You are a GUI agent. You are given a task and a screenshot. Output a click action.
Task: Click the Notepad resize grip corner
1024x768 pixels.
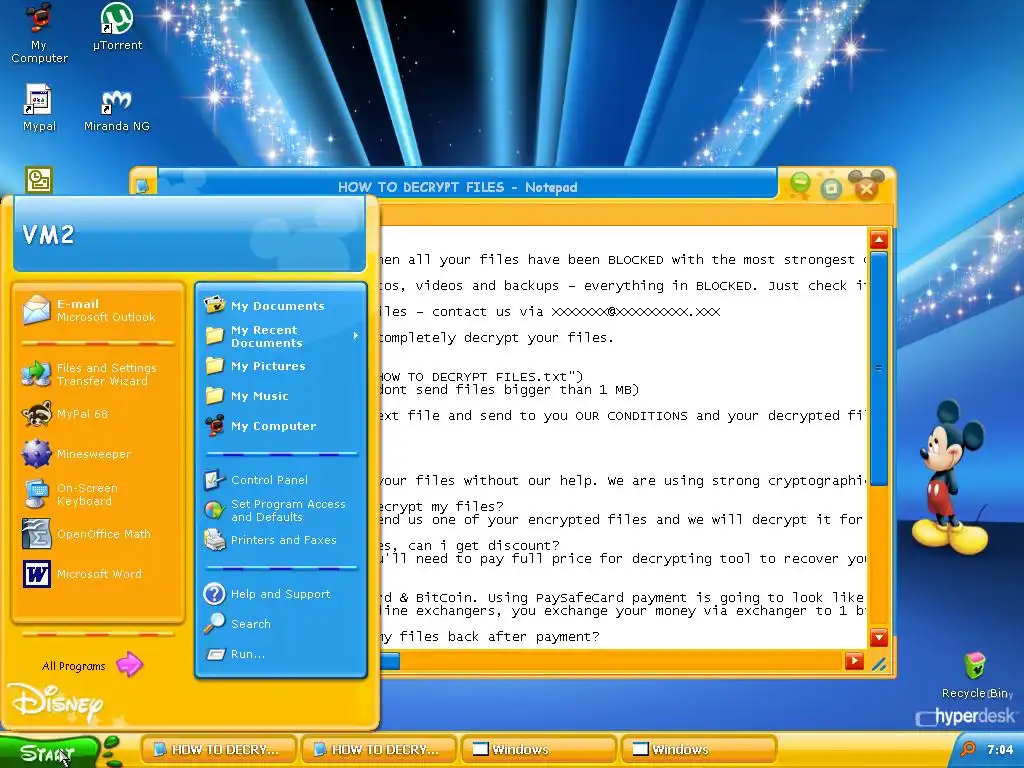879,664
